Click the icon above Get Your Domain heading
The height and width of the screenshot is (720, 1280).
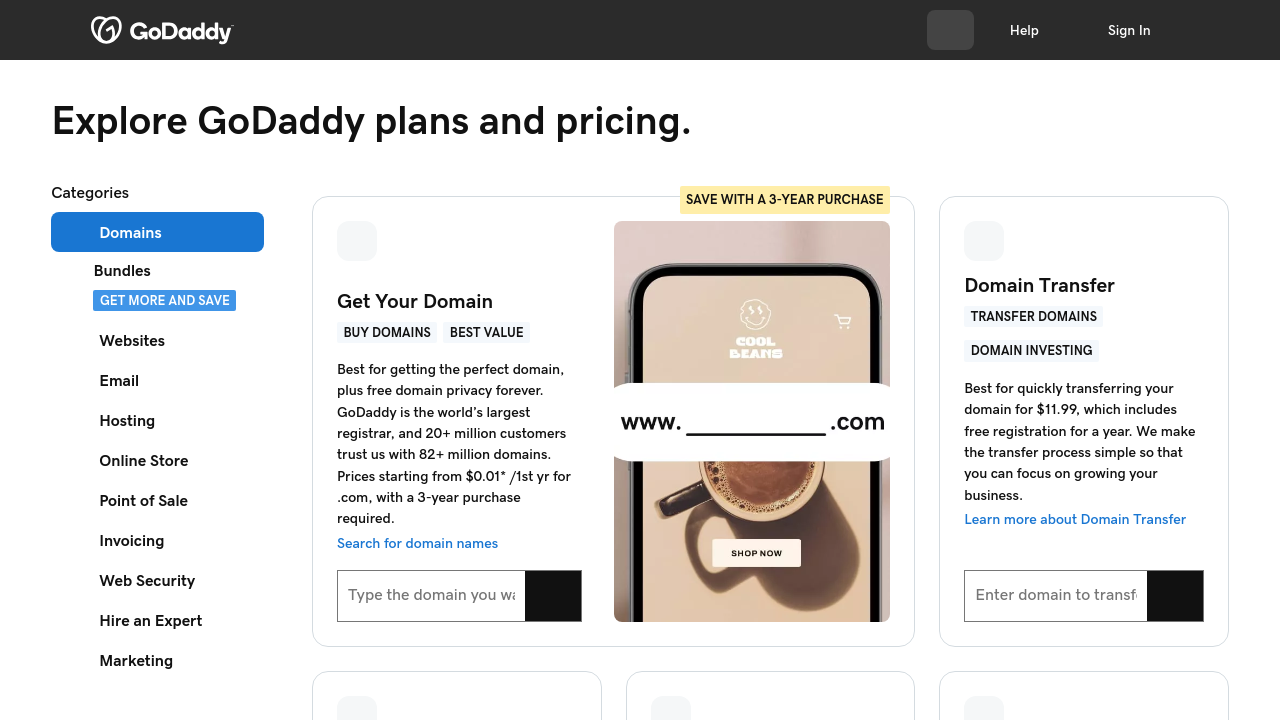(x=357, y=241)
